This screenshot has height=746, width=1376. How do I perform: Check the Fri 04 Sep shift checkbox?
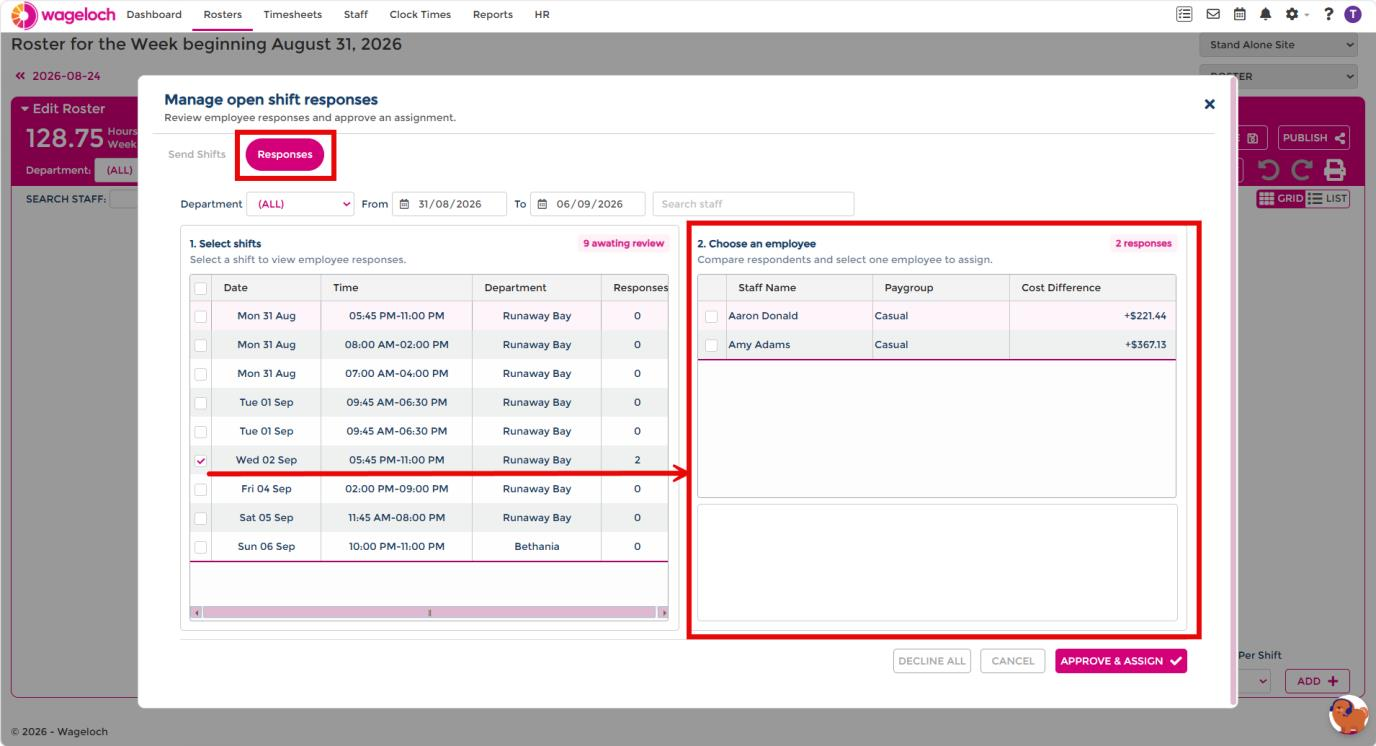pyautogui.click(x=201, y=489)
